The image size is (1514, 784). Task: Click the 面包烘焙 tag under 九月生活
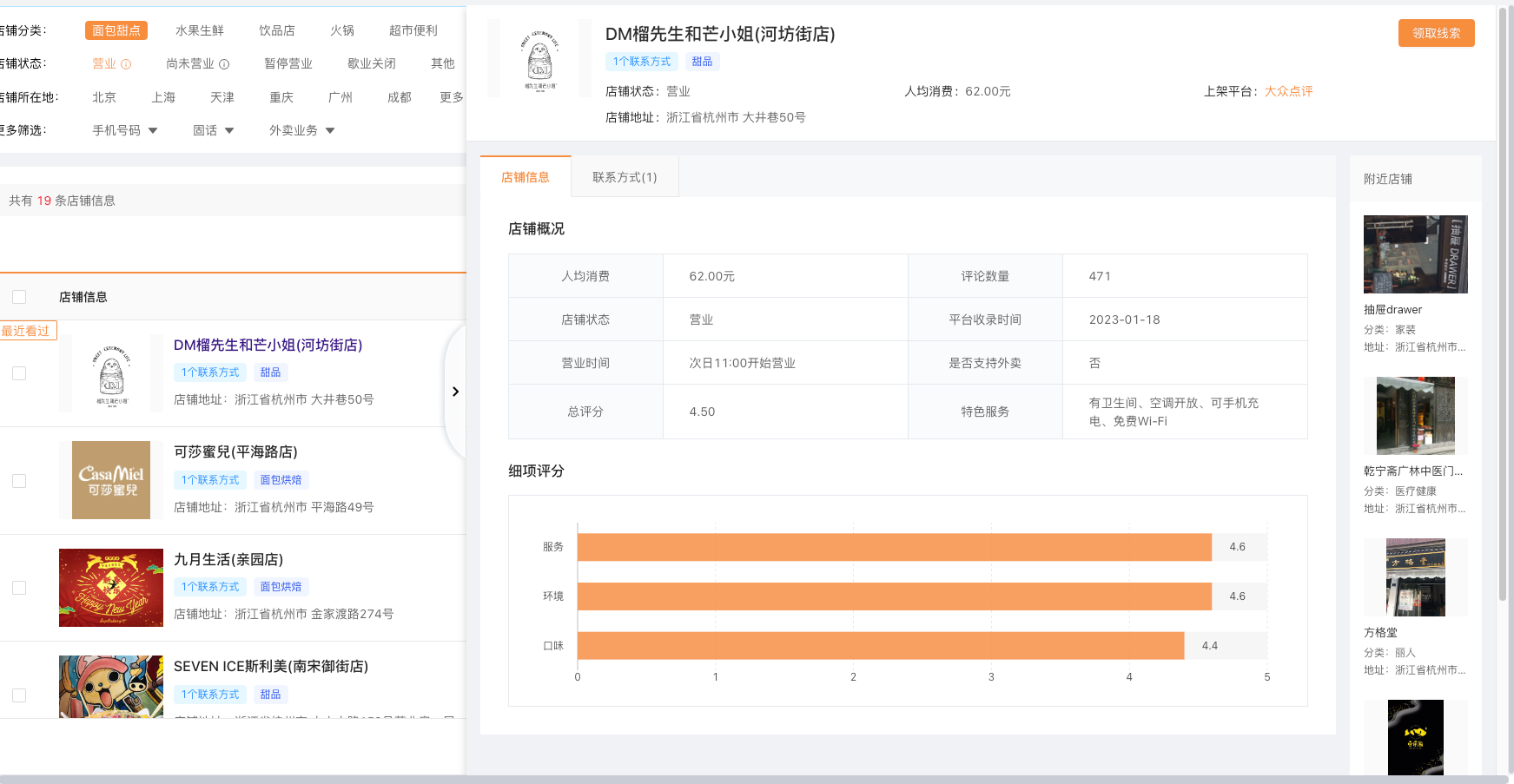point(281,587)
